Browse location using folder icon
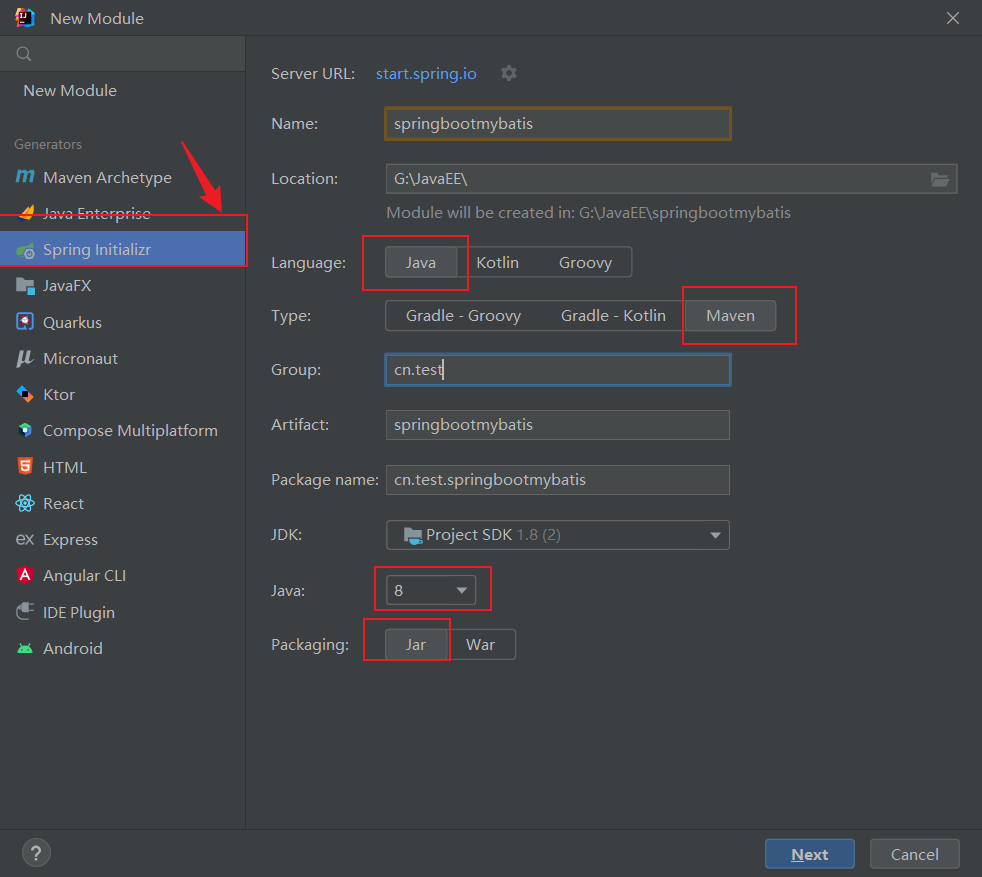Image resolution: width=982 pixels, height=877 pixels. [940, 179]
